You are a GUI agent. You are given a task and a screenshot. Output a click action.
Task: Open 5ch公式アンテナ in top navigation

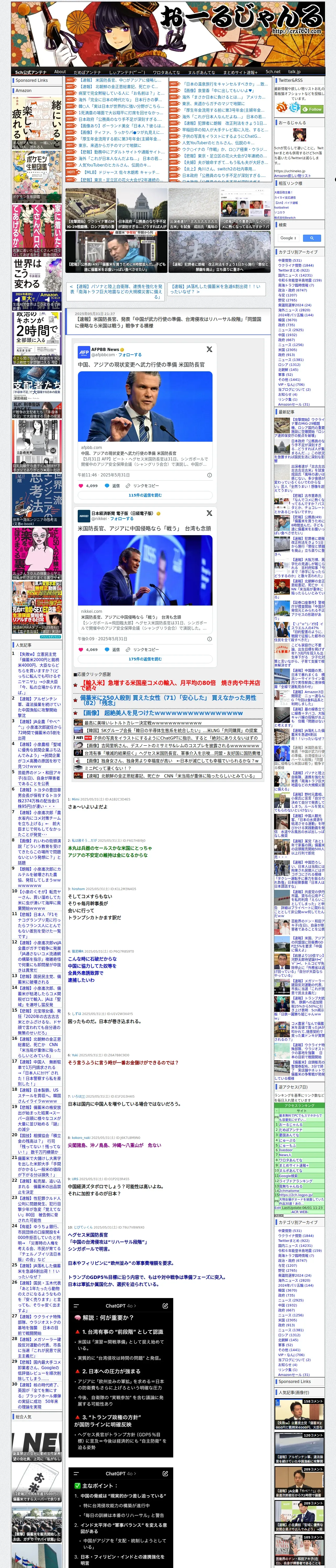point(31,72)
